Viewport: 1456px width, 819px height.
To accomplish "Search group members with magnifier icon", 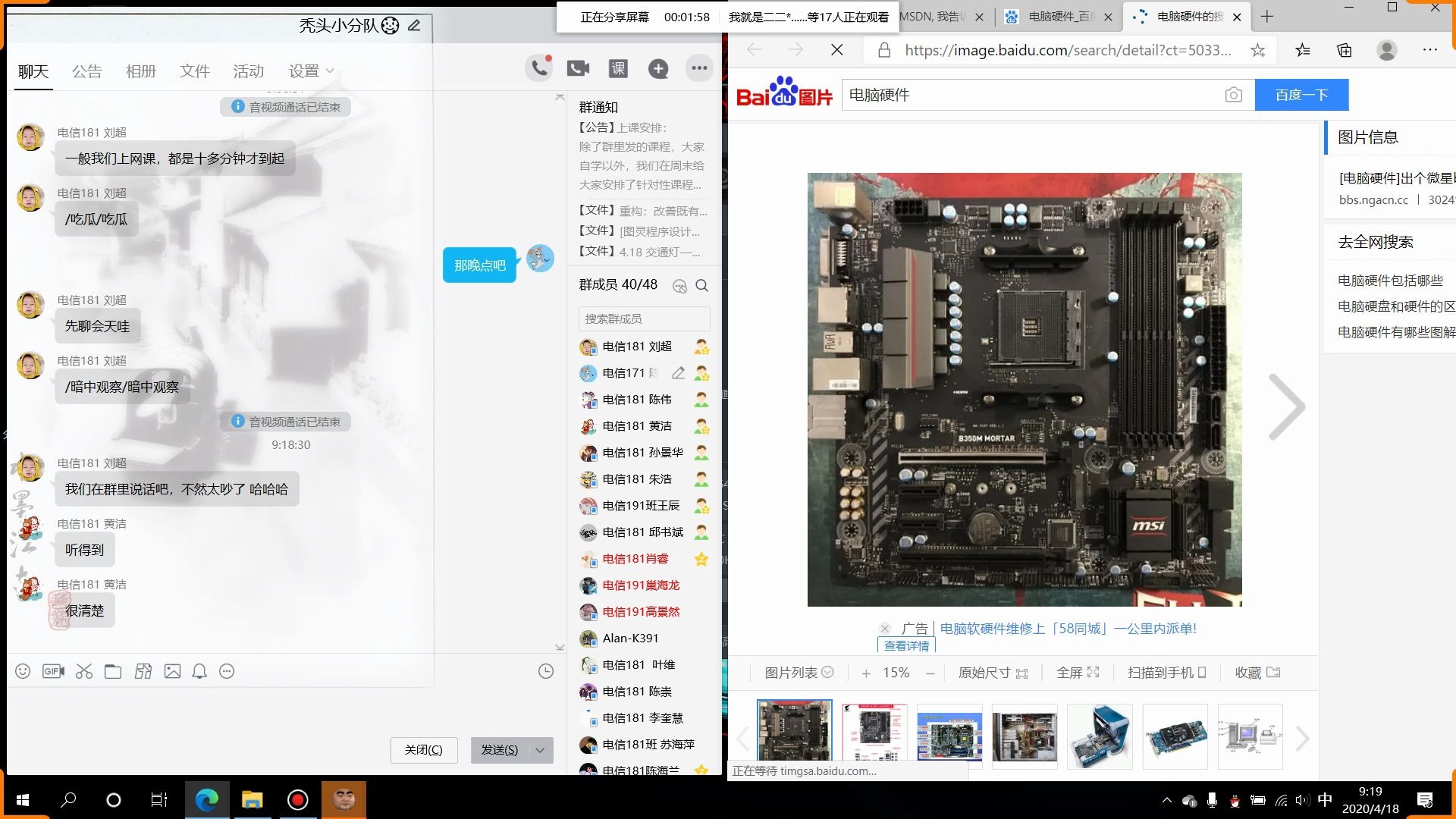I will (x=701, y=286).
